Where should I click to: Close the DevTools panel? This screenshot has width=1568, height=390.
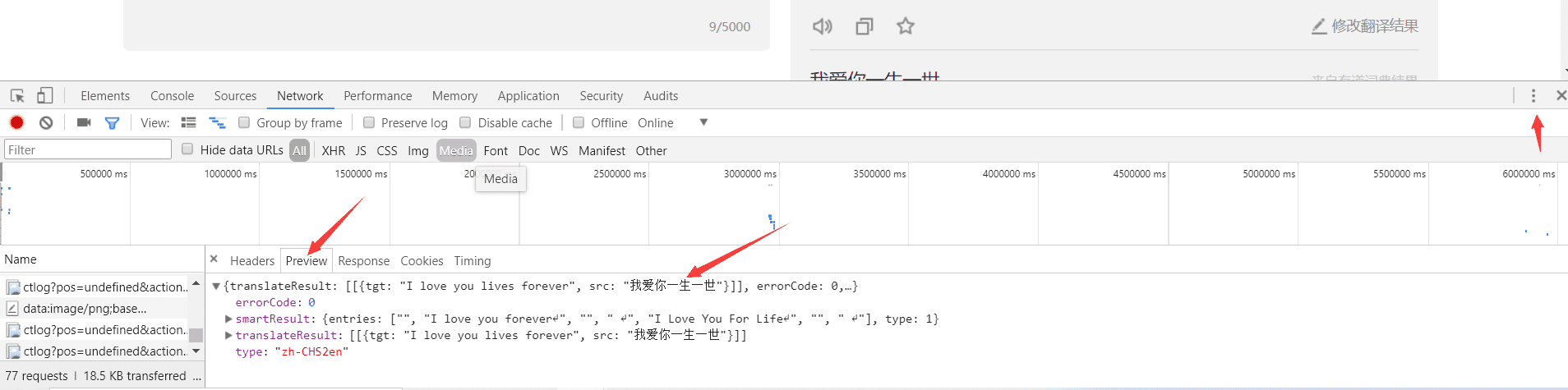coord(1561,96)
